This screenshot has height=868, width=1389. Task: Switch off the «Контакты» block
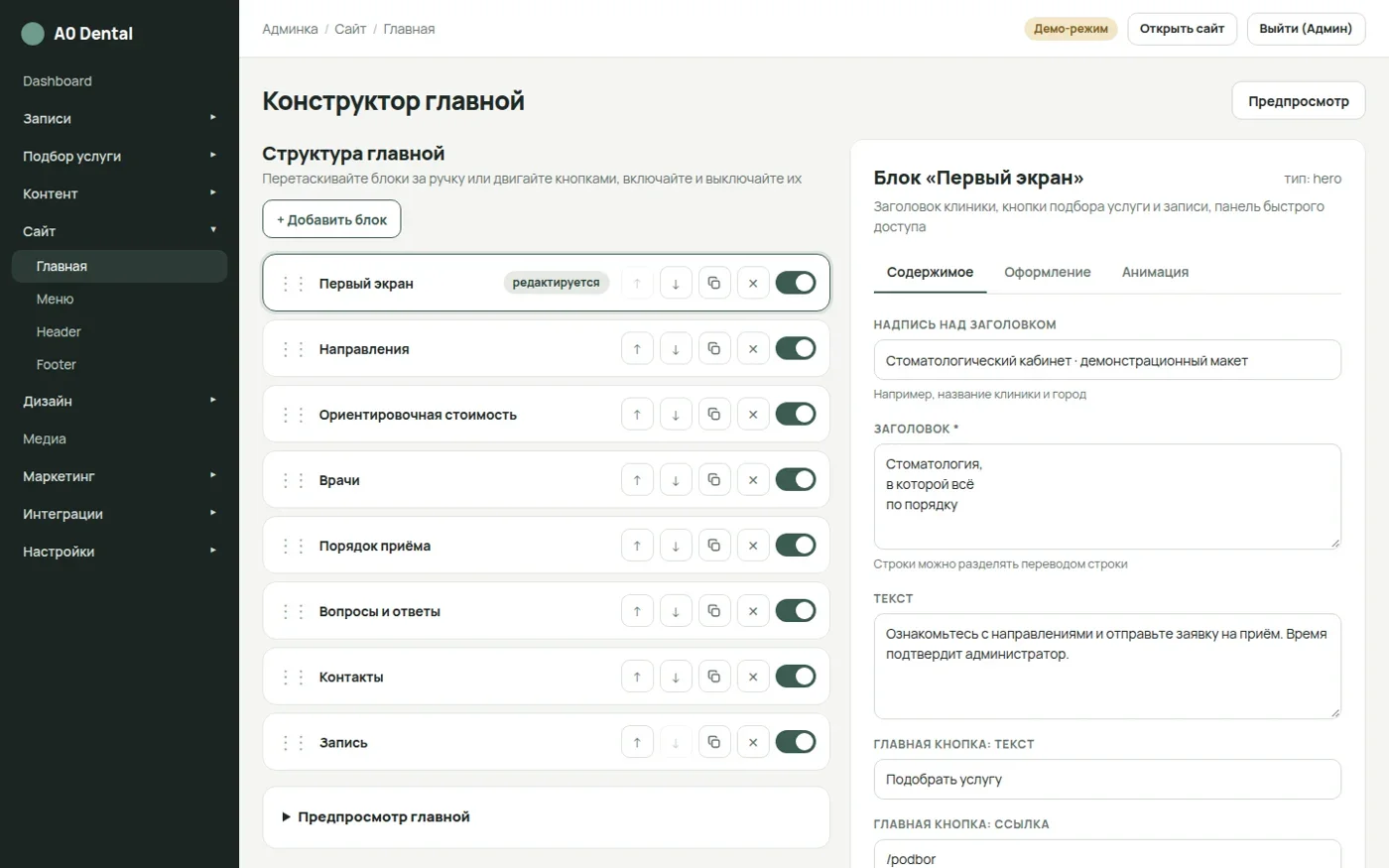[796, 676]
